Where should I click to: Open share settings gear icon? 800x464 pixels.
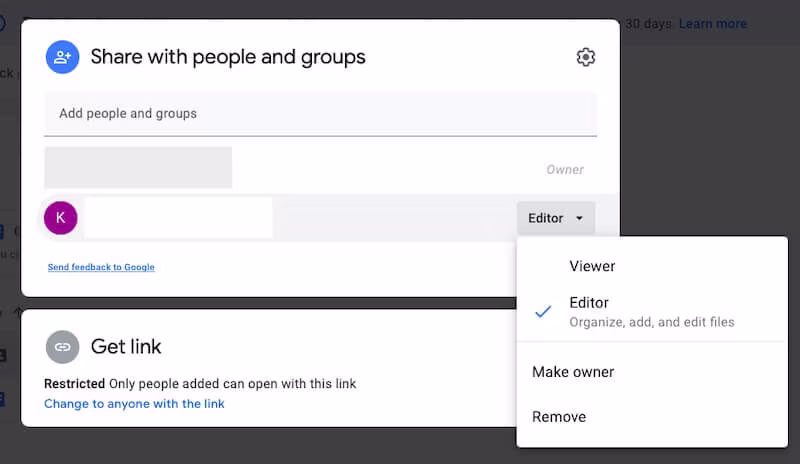click(586, 57)
